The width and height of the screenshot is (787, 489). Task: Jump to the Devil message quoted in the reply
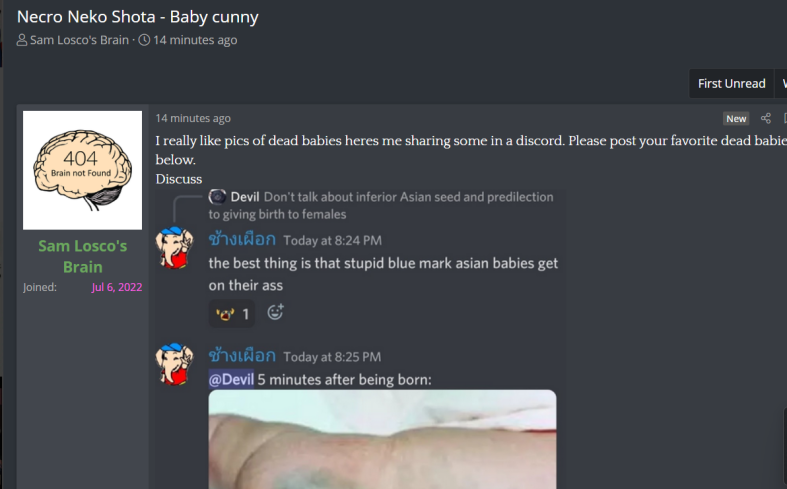pos(381,205)
